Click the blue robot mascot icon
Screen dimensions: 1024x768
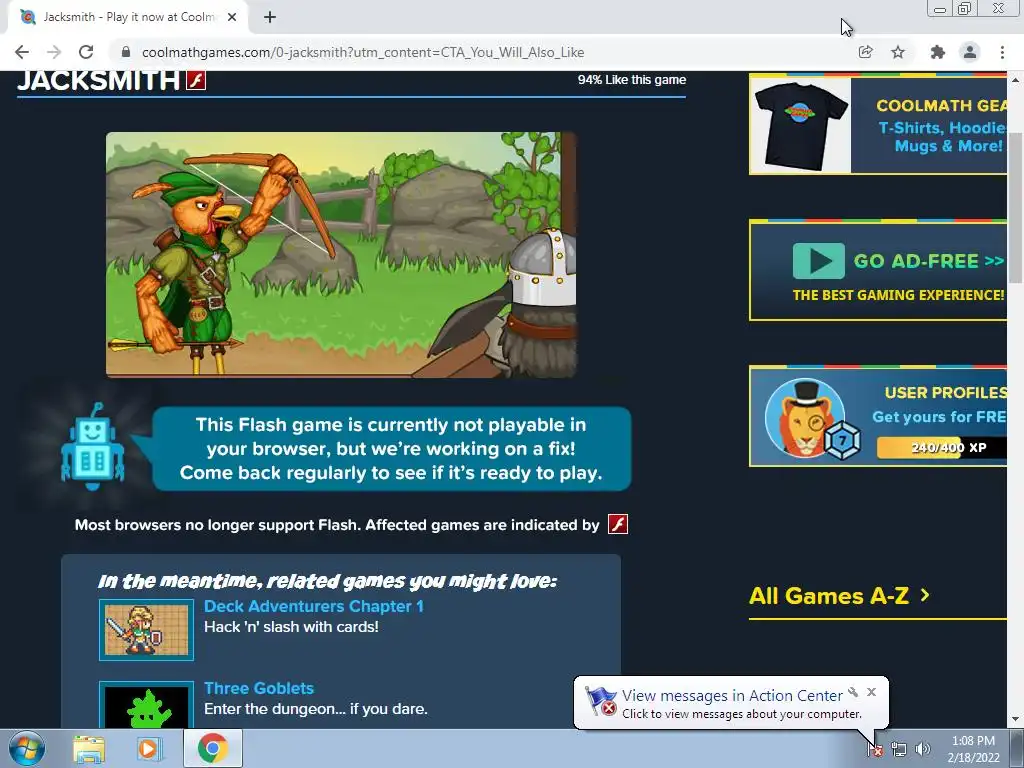coord(93,446)
